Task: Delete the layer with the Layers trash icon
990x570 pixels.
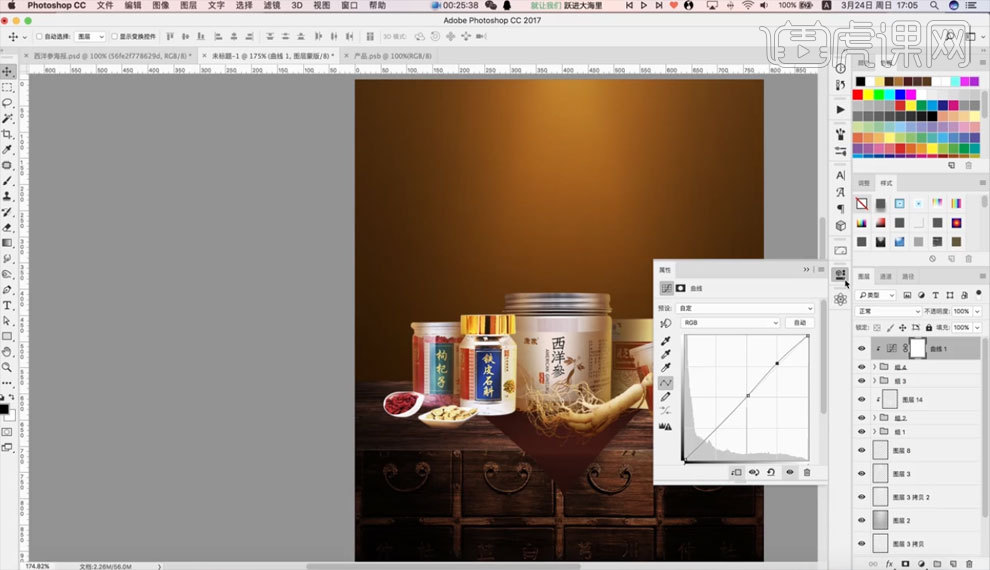Action: coord(969,564)
